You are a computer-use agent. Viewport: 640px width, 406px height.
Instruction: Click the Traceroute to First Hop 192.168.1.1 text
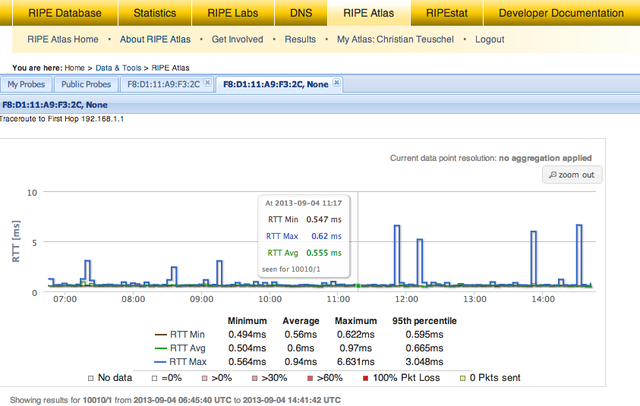click(x=62, y=119)
